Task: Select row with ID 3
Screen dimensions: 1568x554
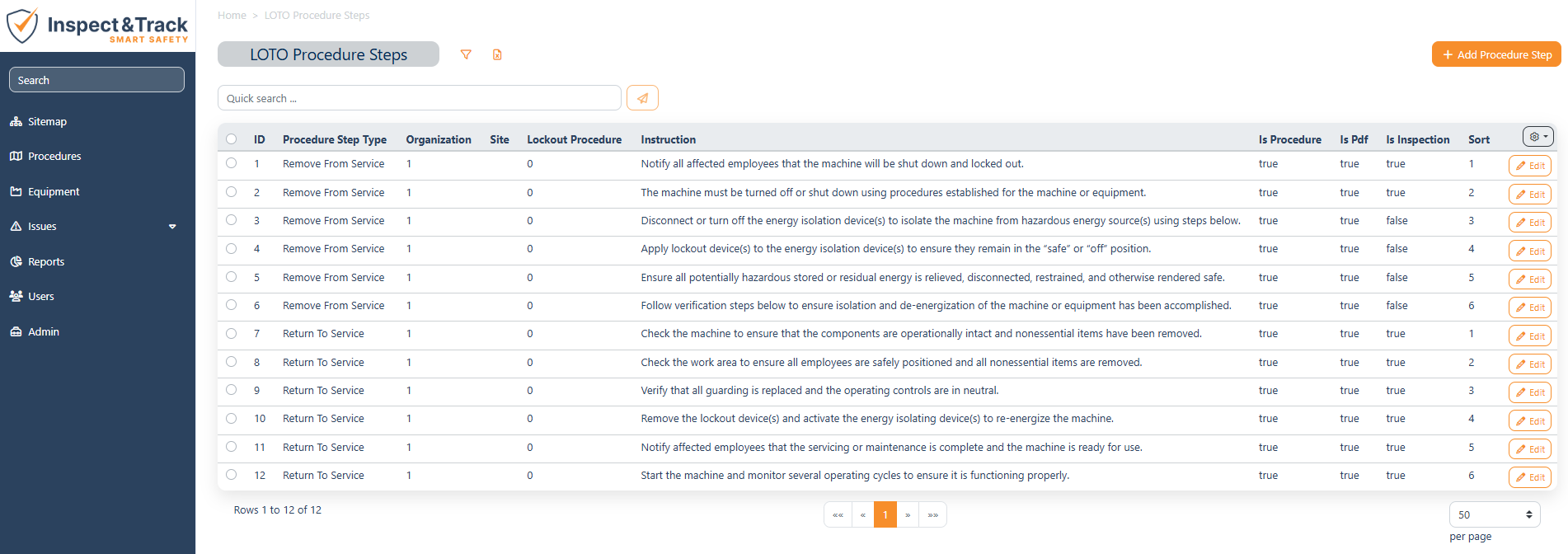Action: 231,220
